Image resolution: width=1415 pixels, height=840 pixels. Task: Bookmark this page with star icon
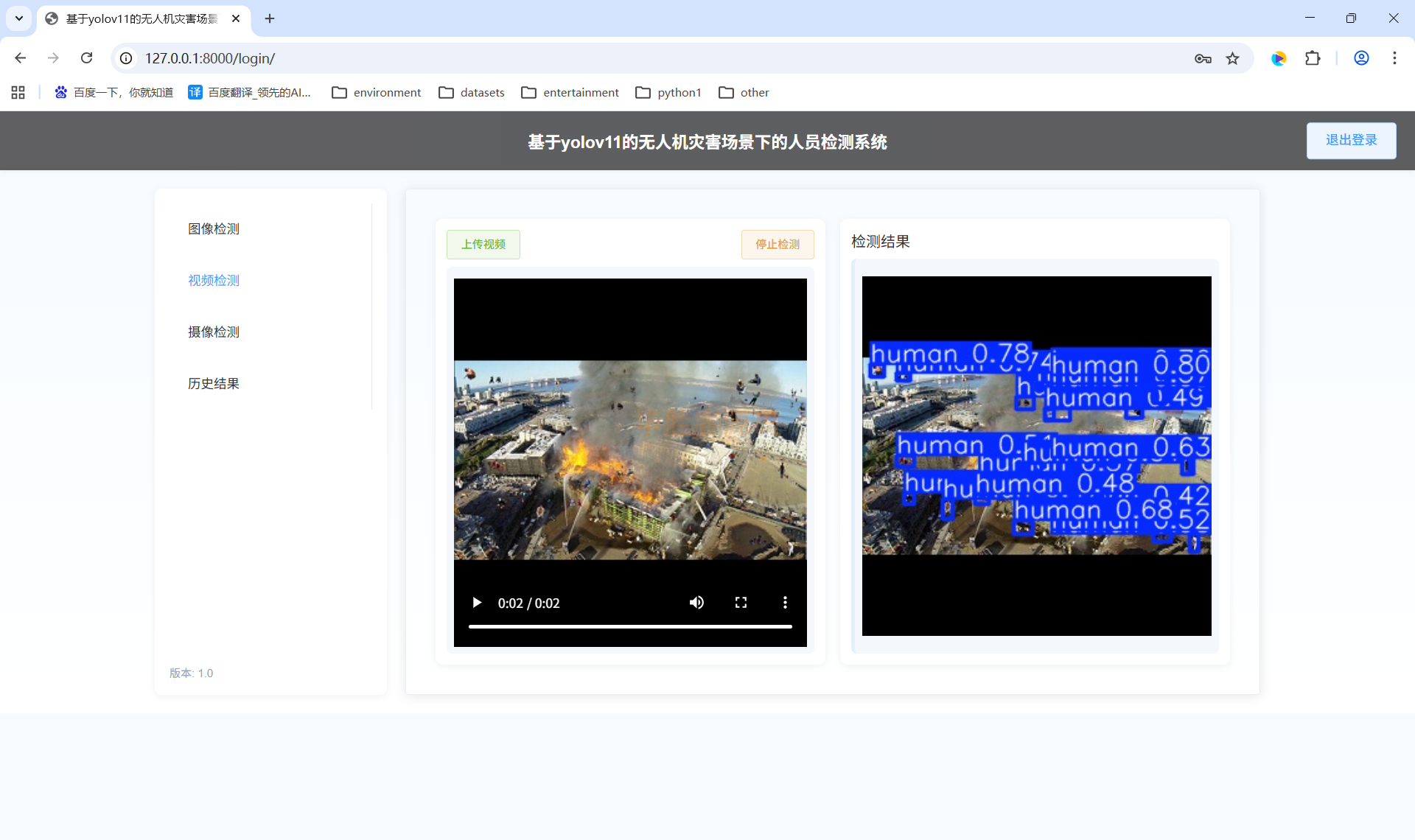tap(1233, 59)
